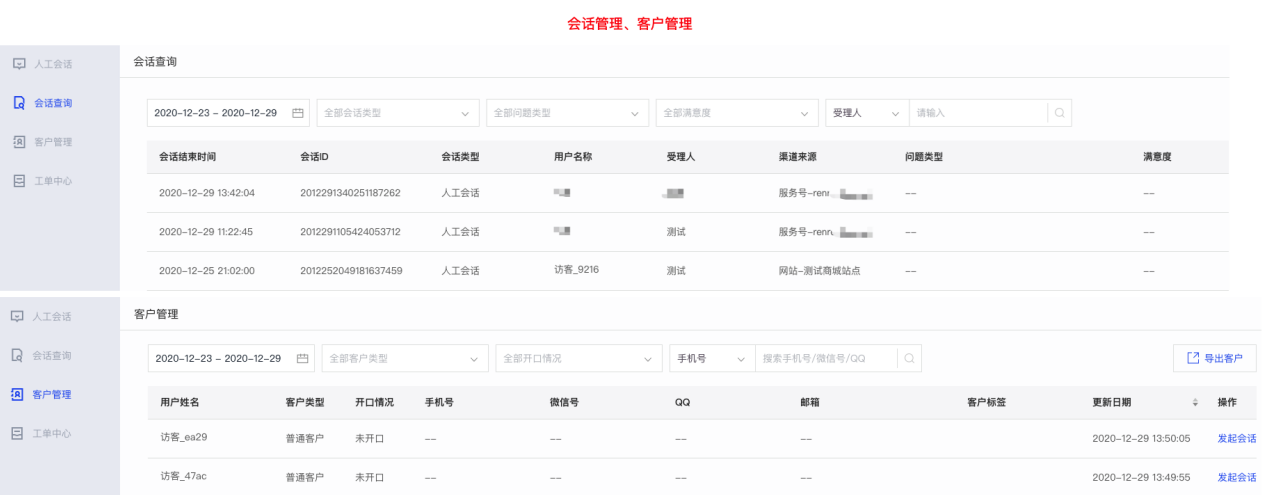Expand the 全部满意度 dropdown
Image resolution: width=1265 pixels, height=495 pixels.
736,113
